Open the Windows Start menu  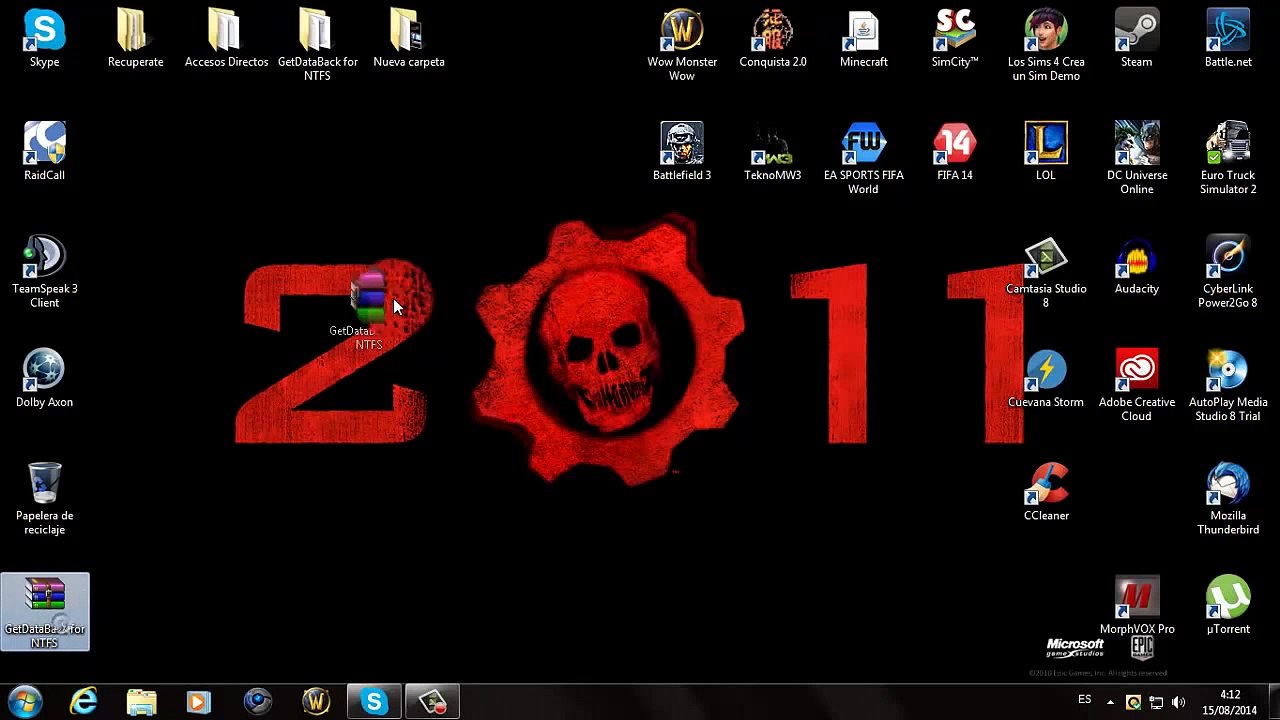pos(24,702)
